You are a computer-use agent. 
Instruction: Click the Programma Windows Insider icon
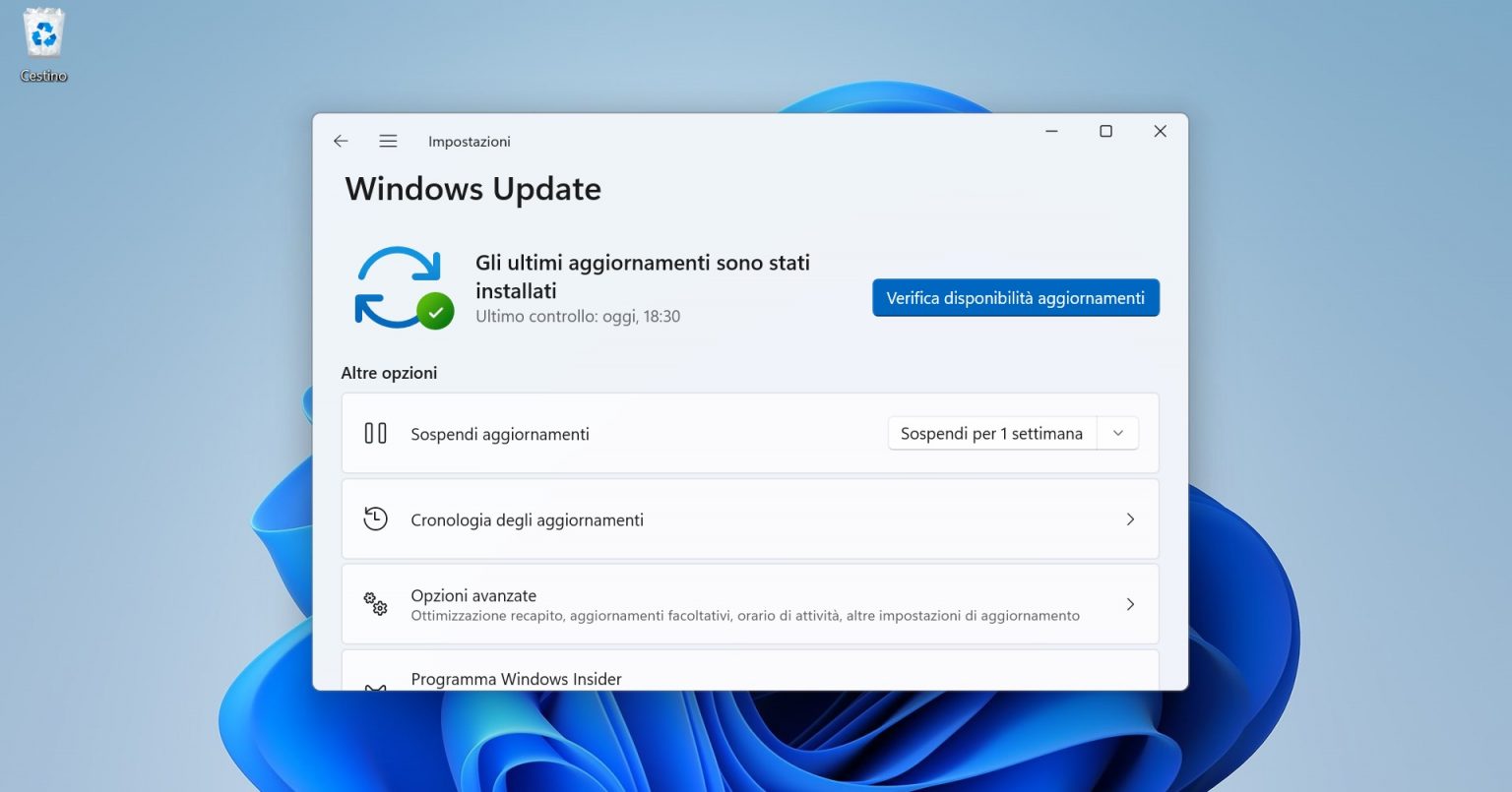point(375,684)
